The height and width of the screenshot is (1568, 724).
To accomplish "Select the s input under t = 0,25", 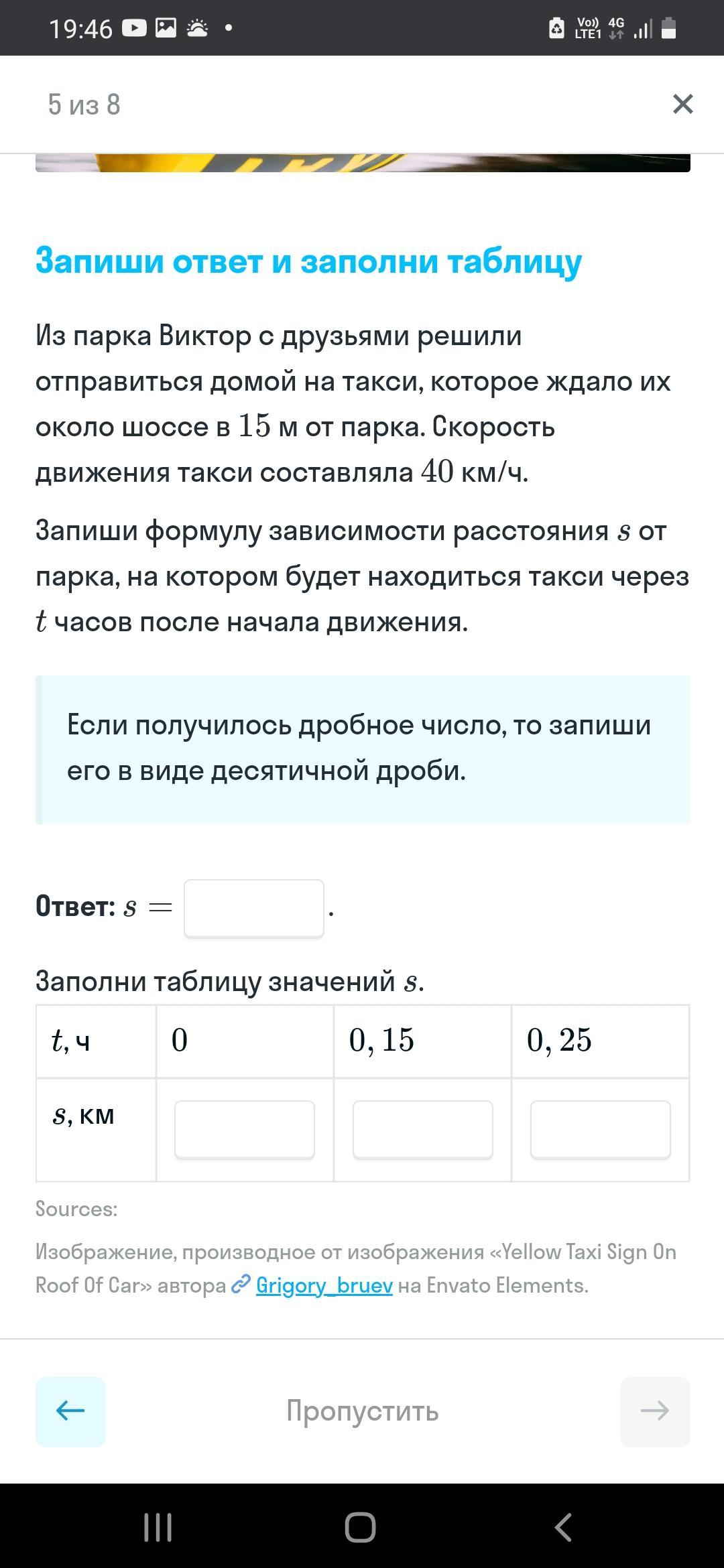I will pos(600,1129).
